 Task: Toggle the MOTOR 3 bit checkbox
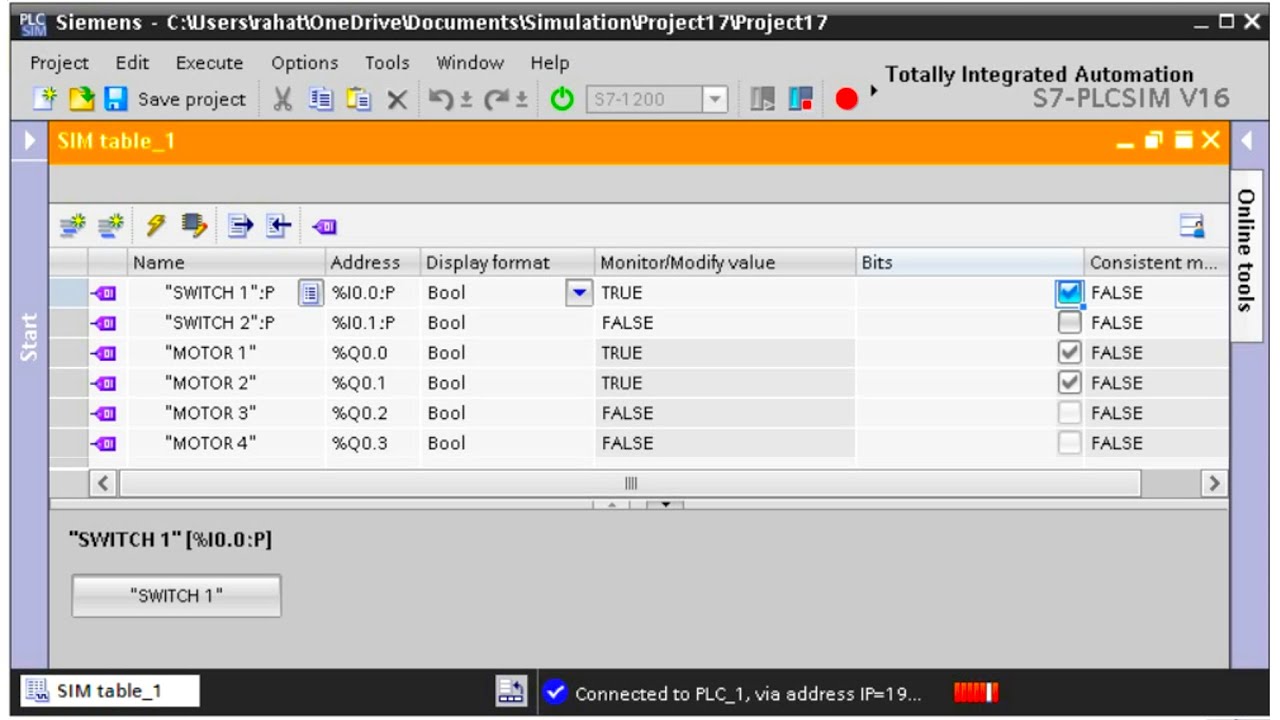click(x=1069, y=413)
